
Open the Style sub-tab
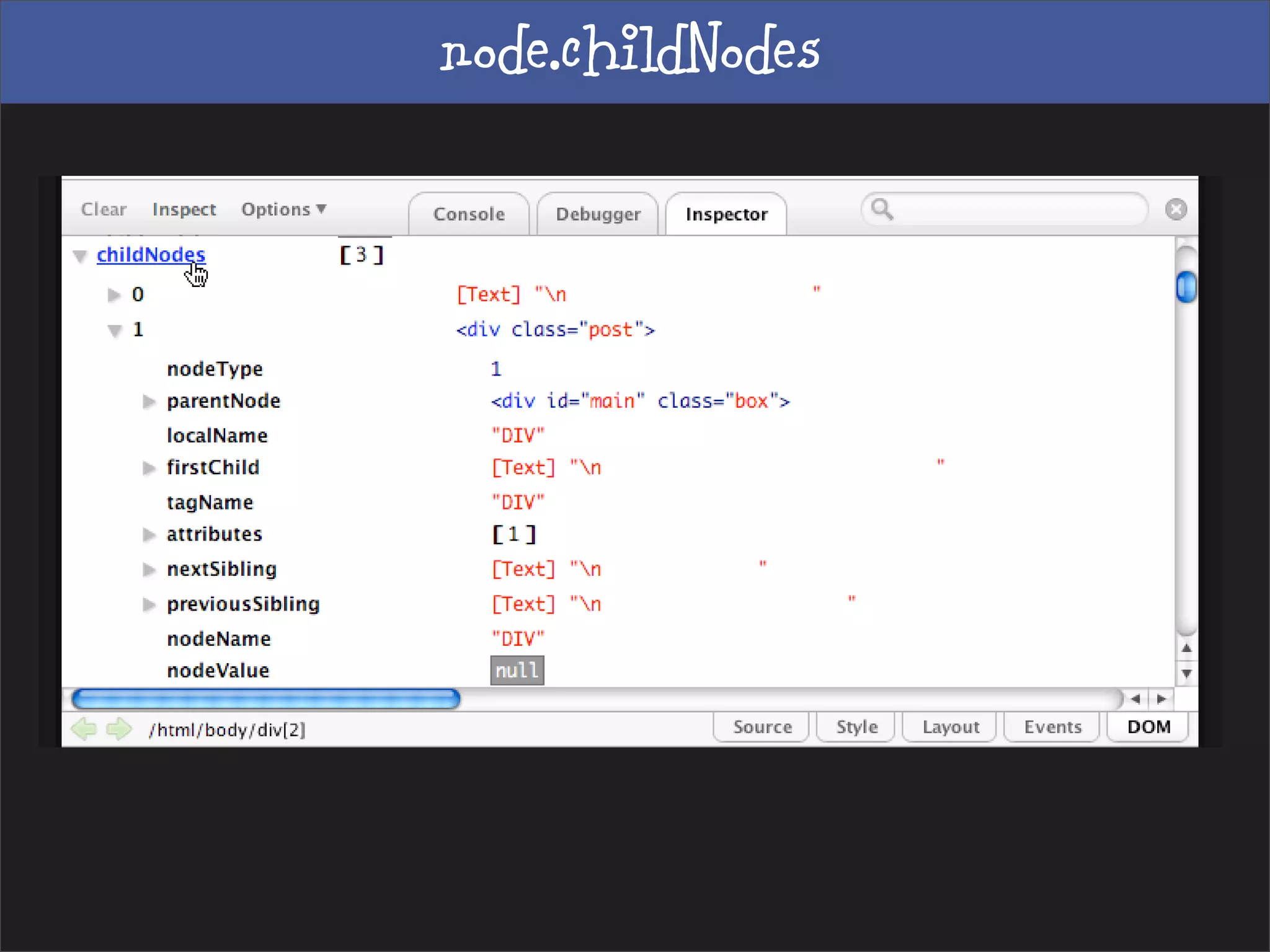click(x=856, y=727)
